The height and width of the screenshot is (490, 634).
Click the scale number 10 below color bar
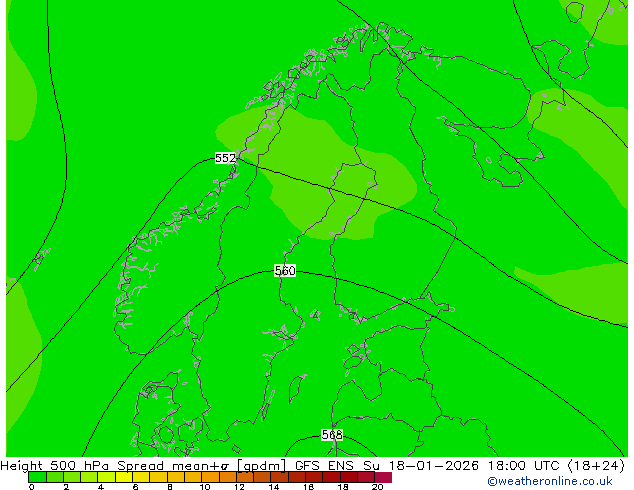205,487
